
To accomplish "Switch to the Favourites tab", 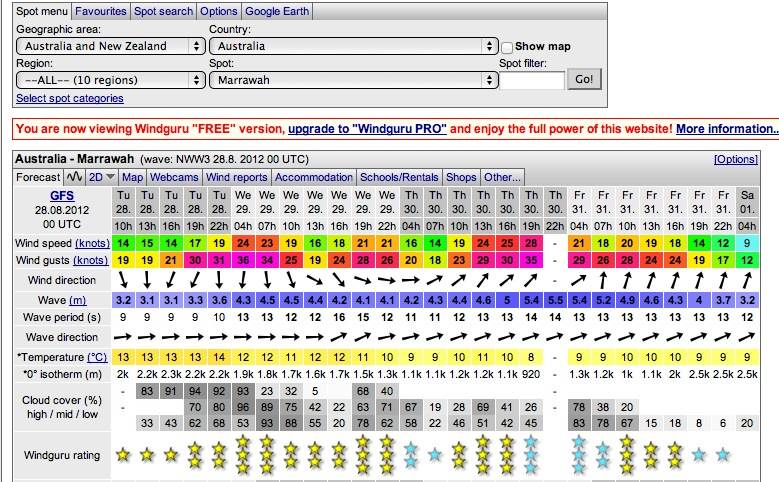I will coord(102,12).
